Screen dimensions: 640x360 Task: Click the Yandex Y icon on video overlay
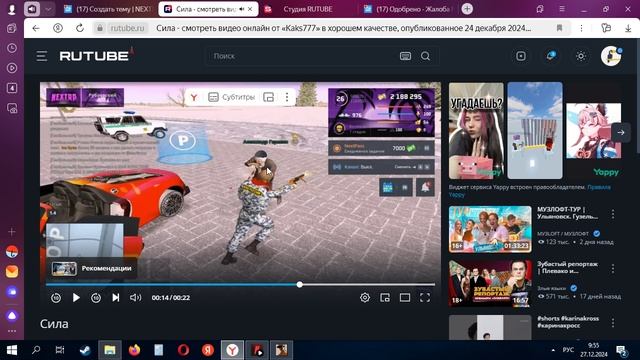tap(194, 97)
